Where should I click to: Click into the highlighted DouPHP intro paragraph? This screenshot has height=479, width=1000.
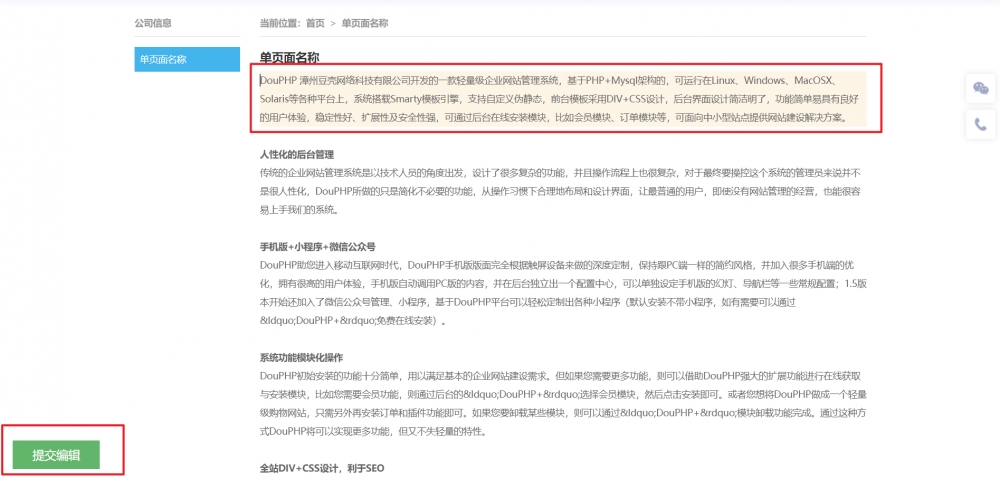(562, 99)
